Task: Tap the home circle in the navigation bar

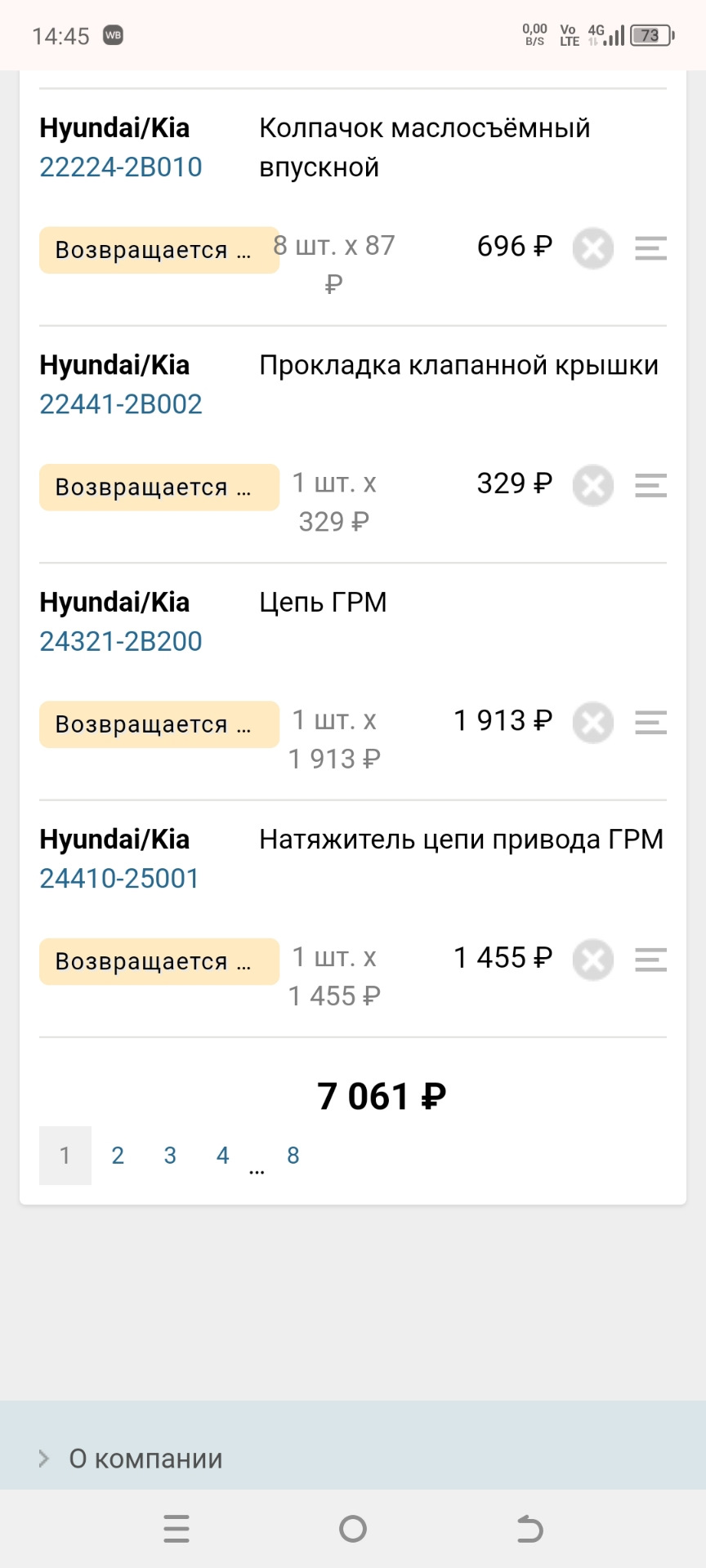Action: click(351, 1529)
